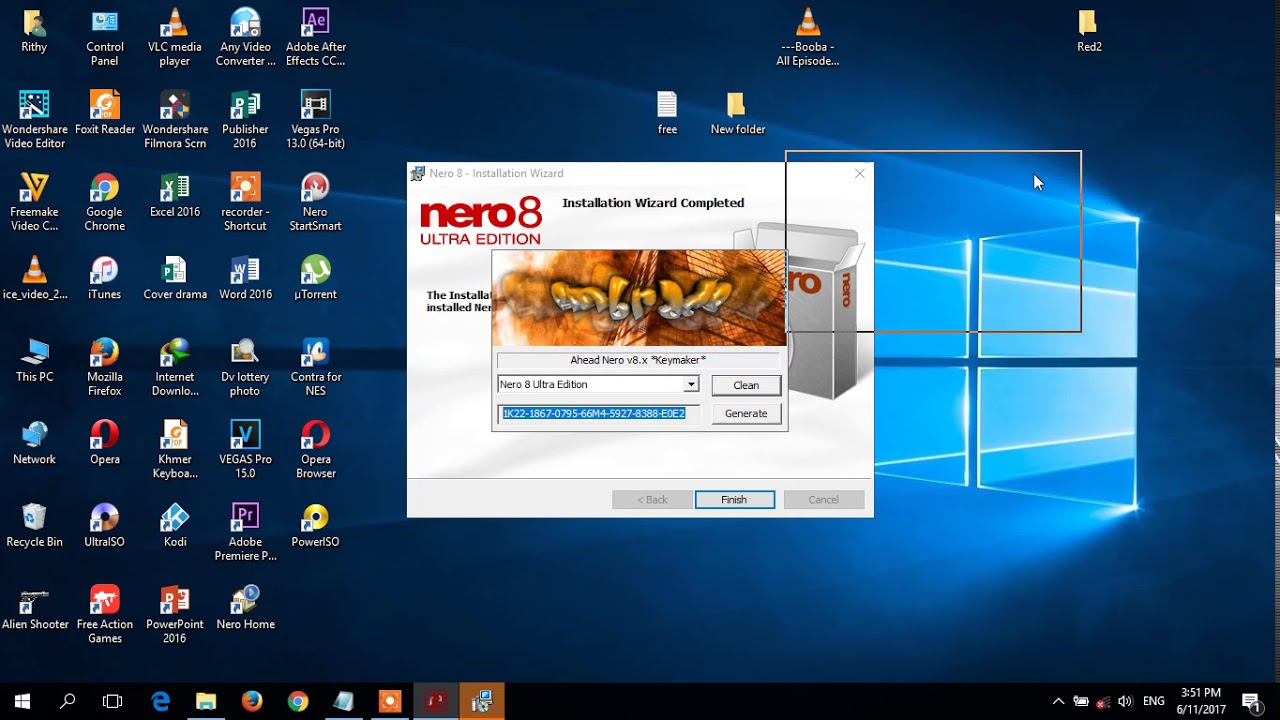Switch keyboard language via the ENG indicator

click(x=1153, y=700)
